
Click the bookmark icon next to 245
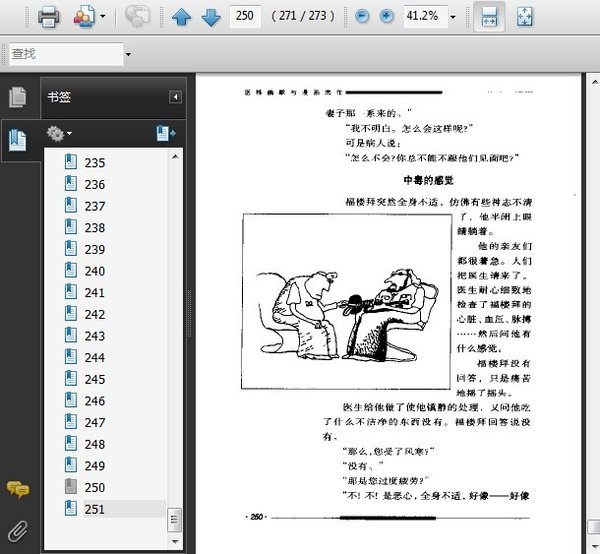click(x=71, y=378)
